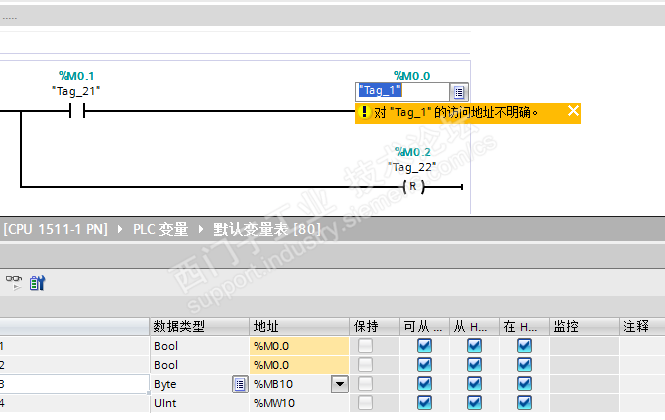Uncheck 从 H checkbox in Byte row
Screen dimensions: 665x420
[474, 384]
